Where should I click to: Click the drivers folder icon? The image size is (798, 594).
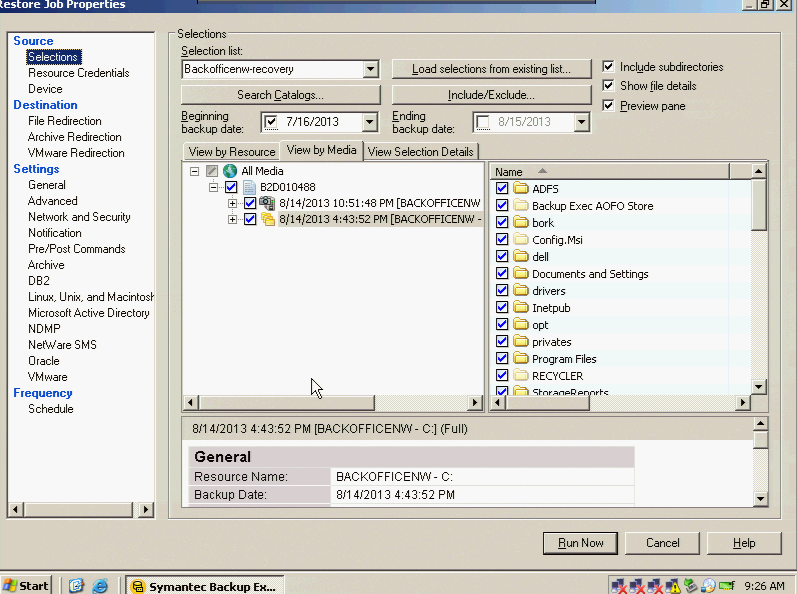(x=521, y=290)
